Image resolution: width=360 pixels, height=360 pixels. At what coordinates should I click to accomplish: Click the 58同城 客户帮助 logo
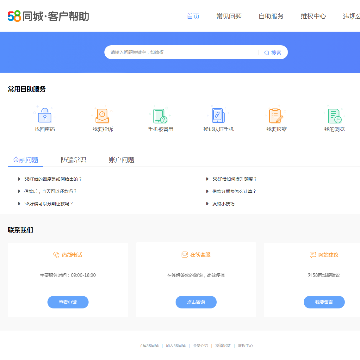tap(49, 16)
